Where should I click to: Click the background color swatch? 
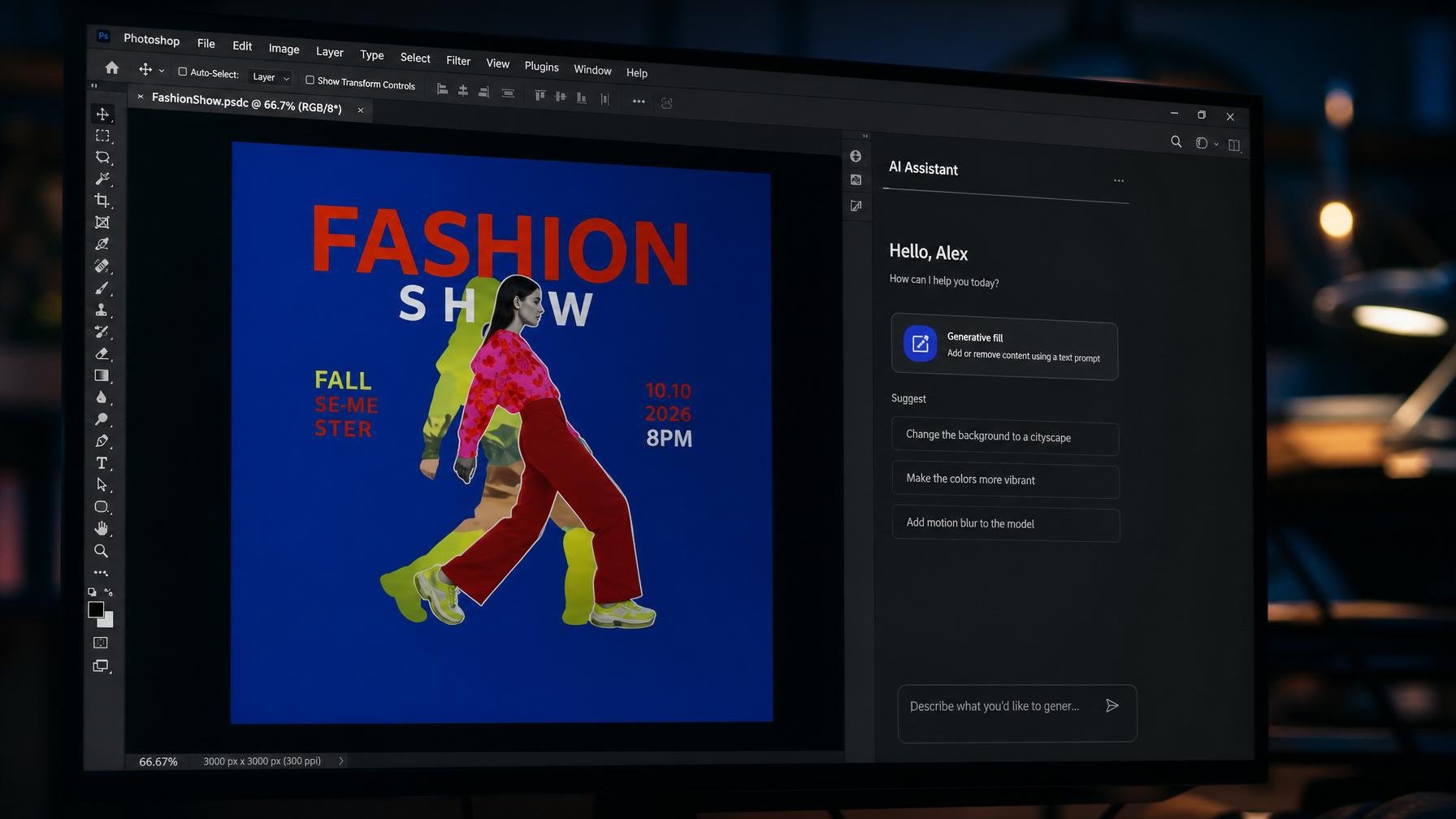click(108, 622)
